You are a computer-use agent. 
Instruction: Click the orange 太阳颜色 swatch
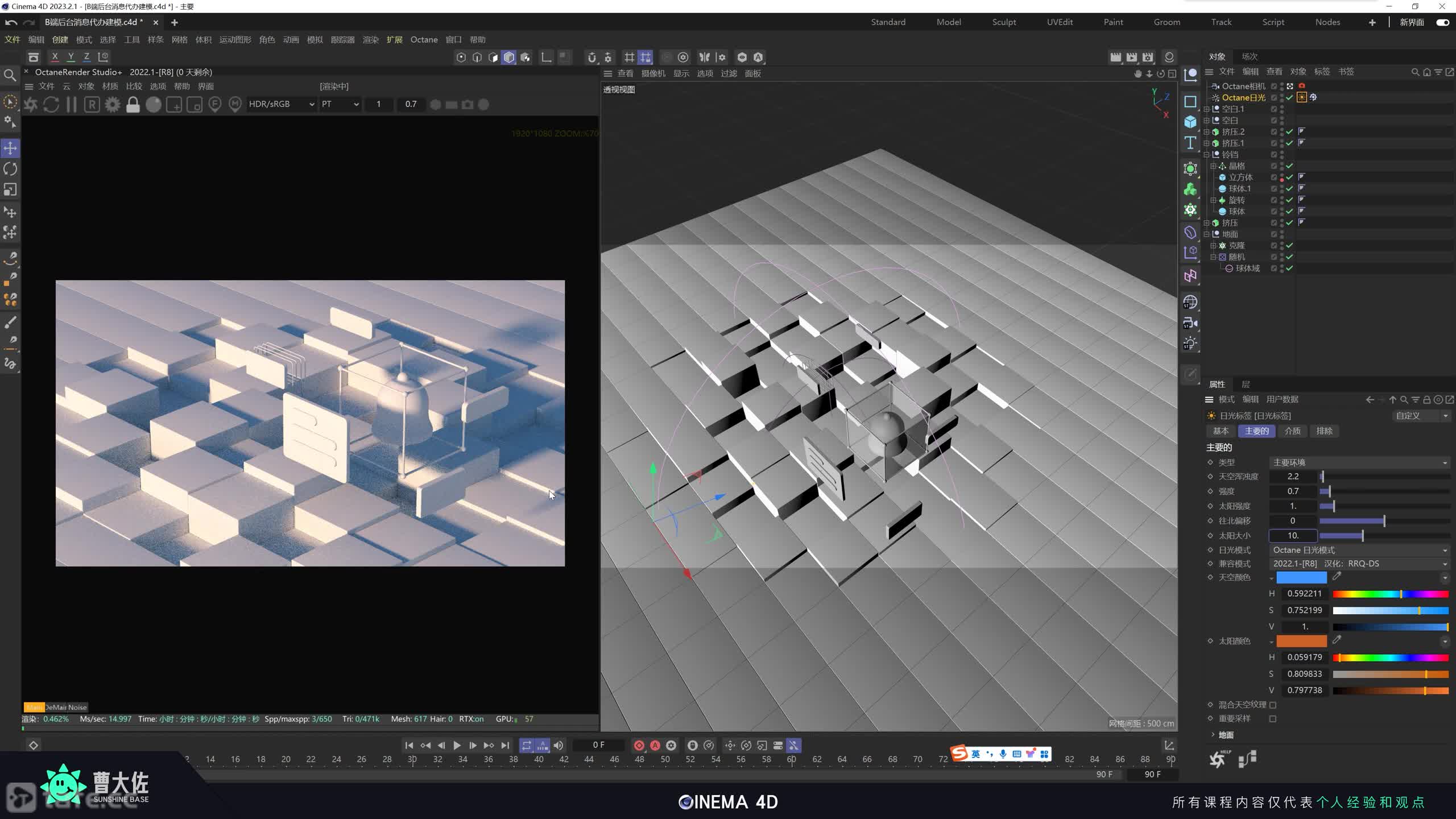point(1301,641)
